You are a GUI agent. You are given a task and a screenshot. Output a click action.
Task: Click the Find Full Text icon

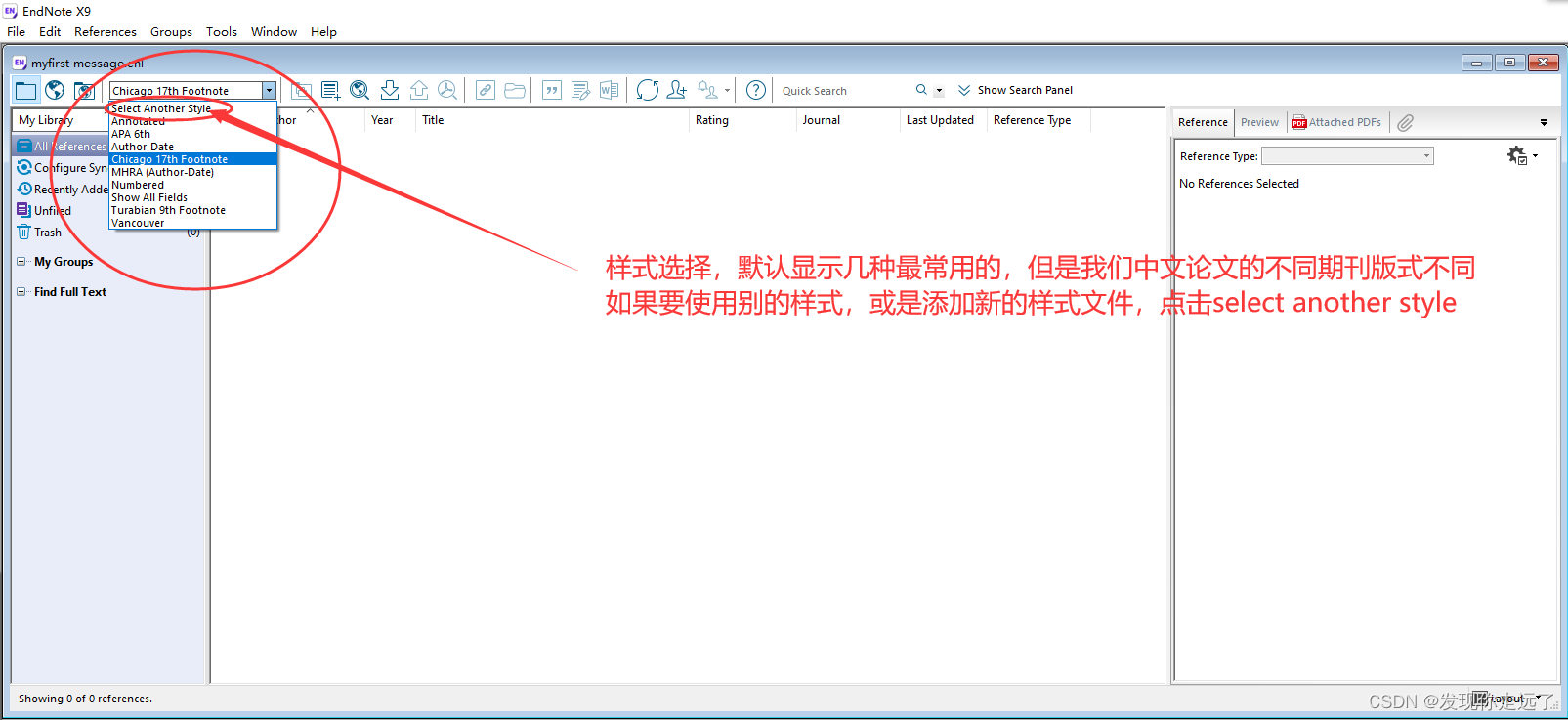447,90
